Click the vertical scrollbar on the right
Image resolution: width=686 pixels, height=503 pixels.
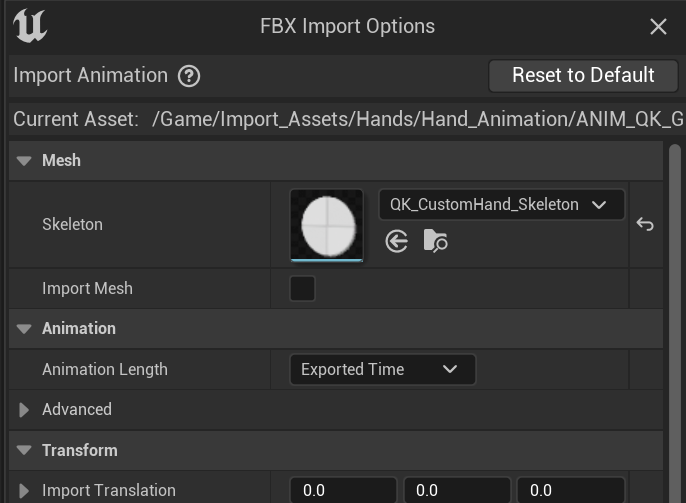point(675,300)
